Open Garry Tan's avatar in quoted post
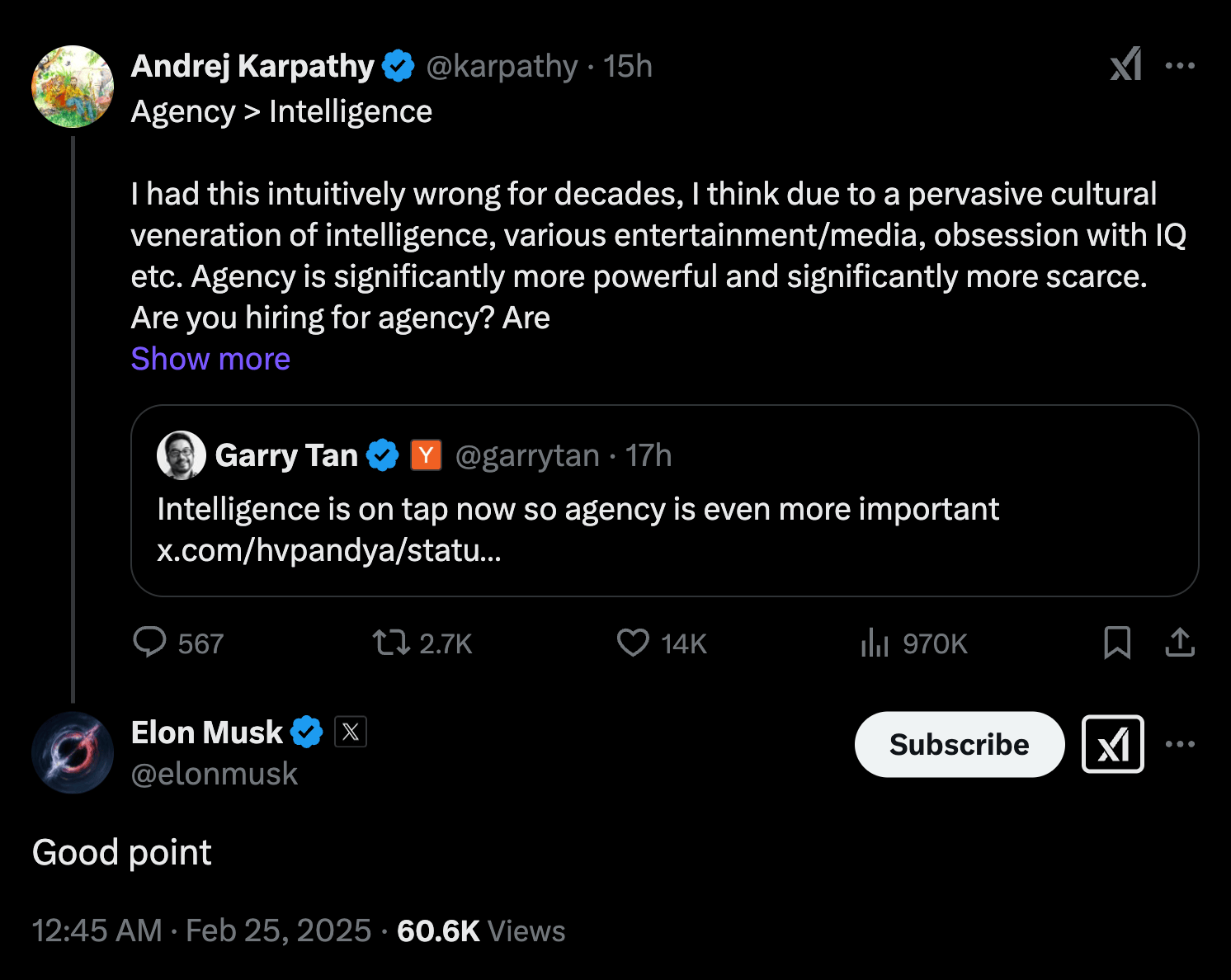This screenshot has width=1231, height=980. coord(182,455)
